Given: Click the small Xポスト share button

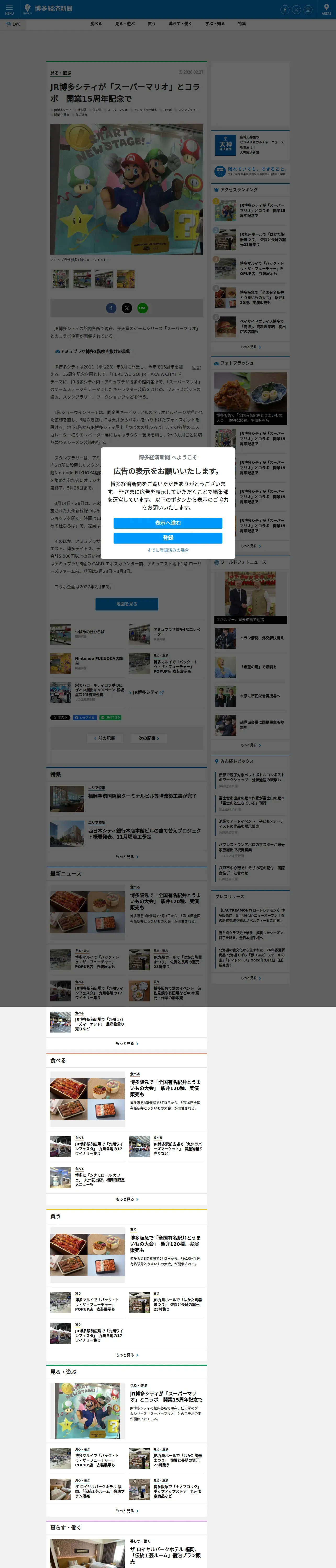Looking at the screenshot, I should coord(60,718).
